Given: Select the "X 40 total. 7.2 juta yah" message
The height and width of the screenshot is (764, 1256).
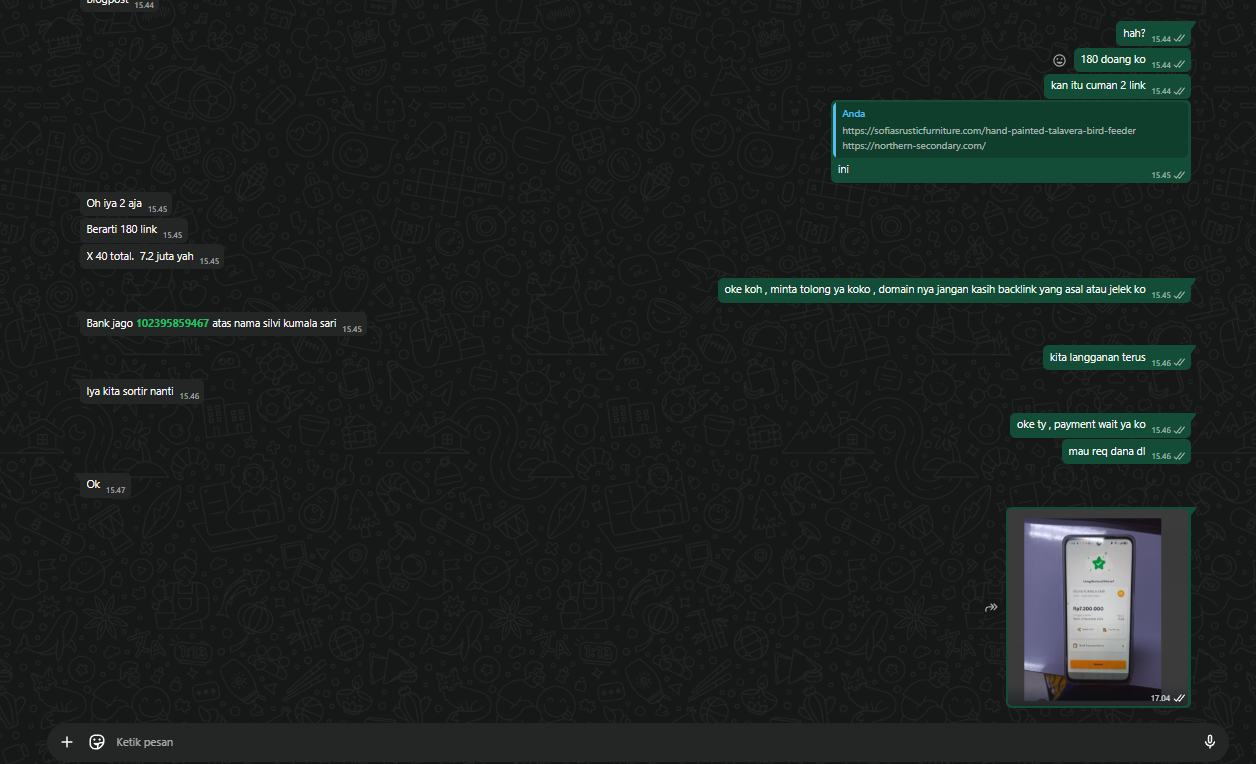Looking at the screenshot, I should coord(140,256).
